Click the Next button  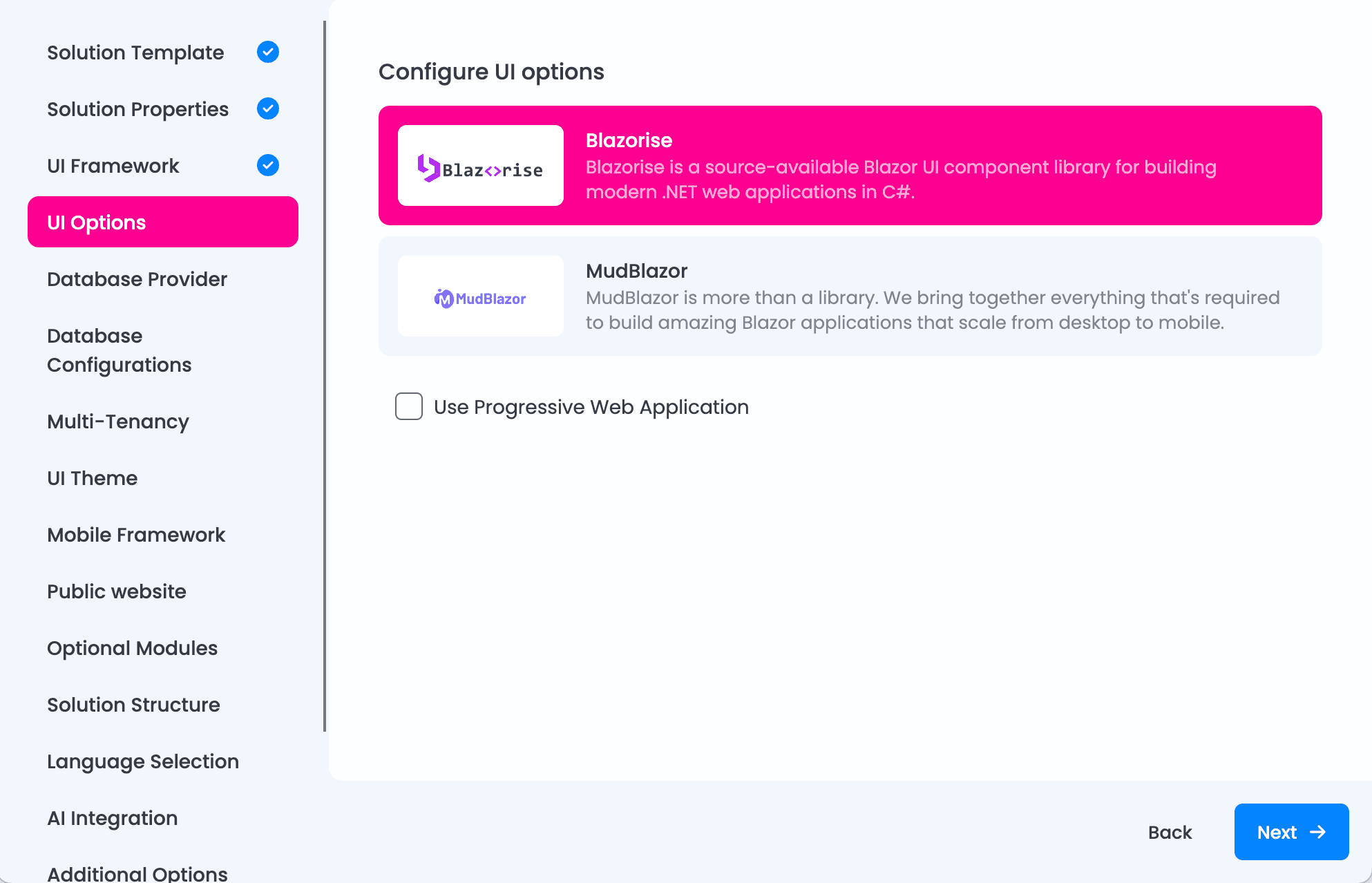pos(1292,832)
